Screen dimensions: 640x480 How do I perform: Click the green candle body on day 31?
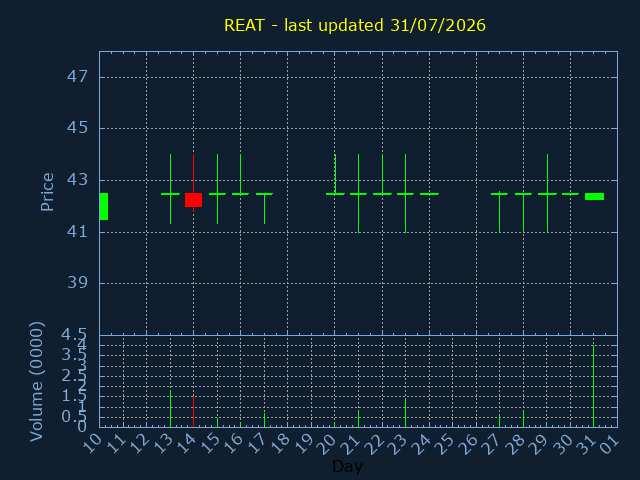[x=594, y=196]
